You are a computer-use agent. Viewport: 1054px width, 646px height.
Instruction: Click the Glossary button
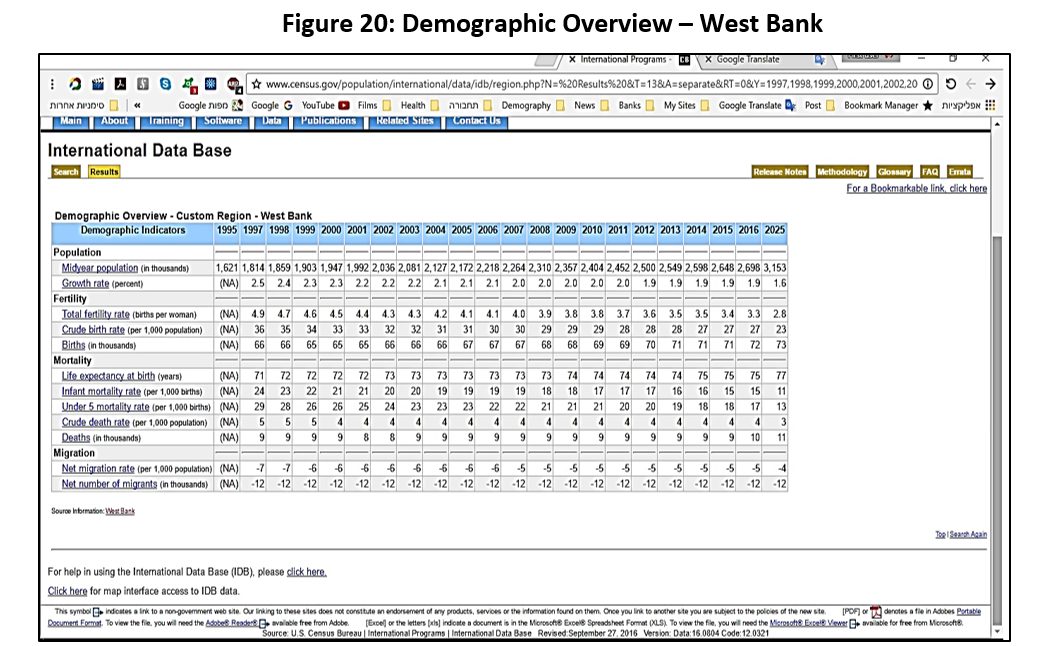click(894, 172)
